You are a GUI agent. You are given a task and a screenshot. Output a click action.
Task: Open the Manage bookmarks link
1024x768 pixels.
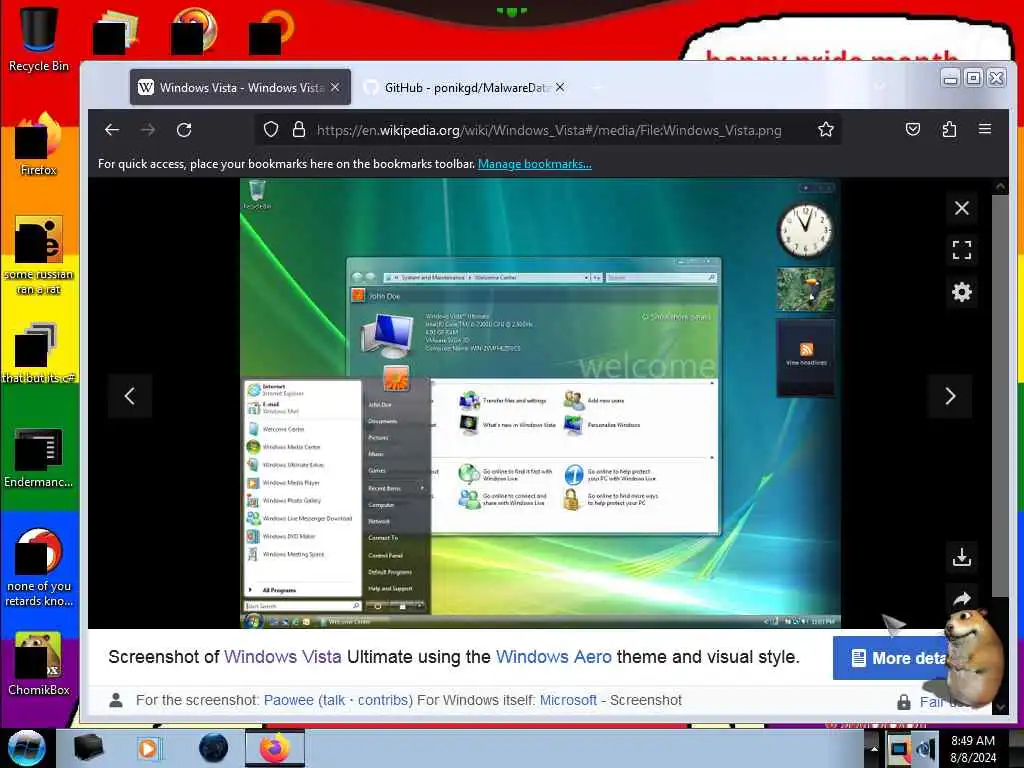coord(534,164)
